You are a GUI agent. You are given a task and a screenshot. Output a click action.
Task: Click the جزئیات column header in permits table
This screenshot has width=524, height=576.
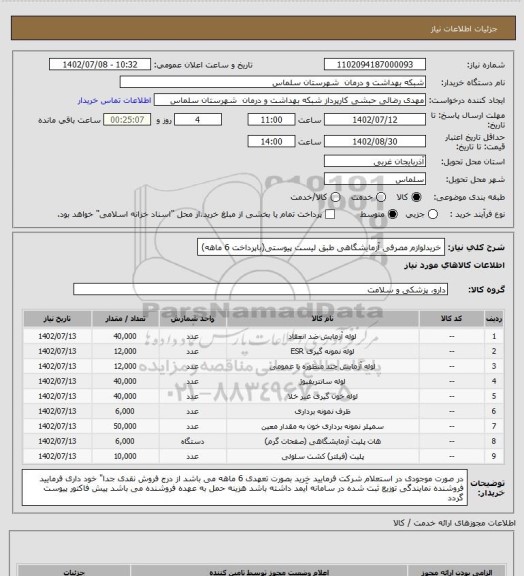pyautogui.click(x=74, y=572)
